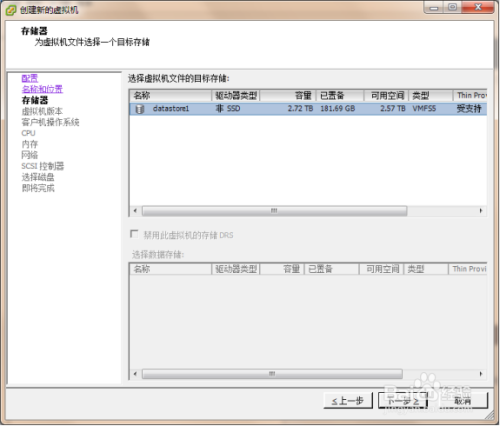Click upper table scroll right arrow
Image resolution: width=500 pixels, height=426 pixels.
(481, 211)
